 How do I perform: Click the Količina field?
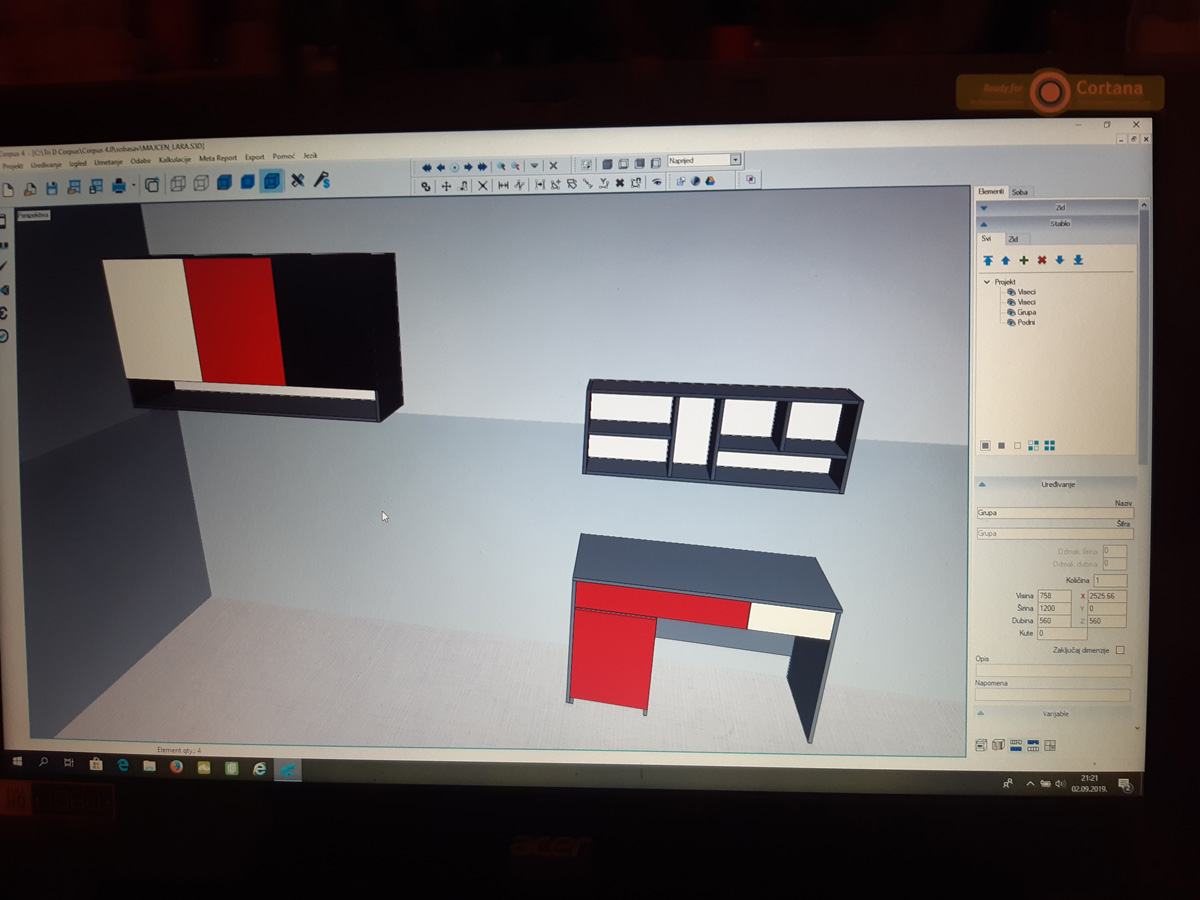[1110, 580]
